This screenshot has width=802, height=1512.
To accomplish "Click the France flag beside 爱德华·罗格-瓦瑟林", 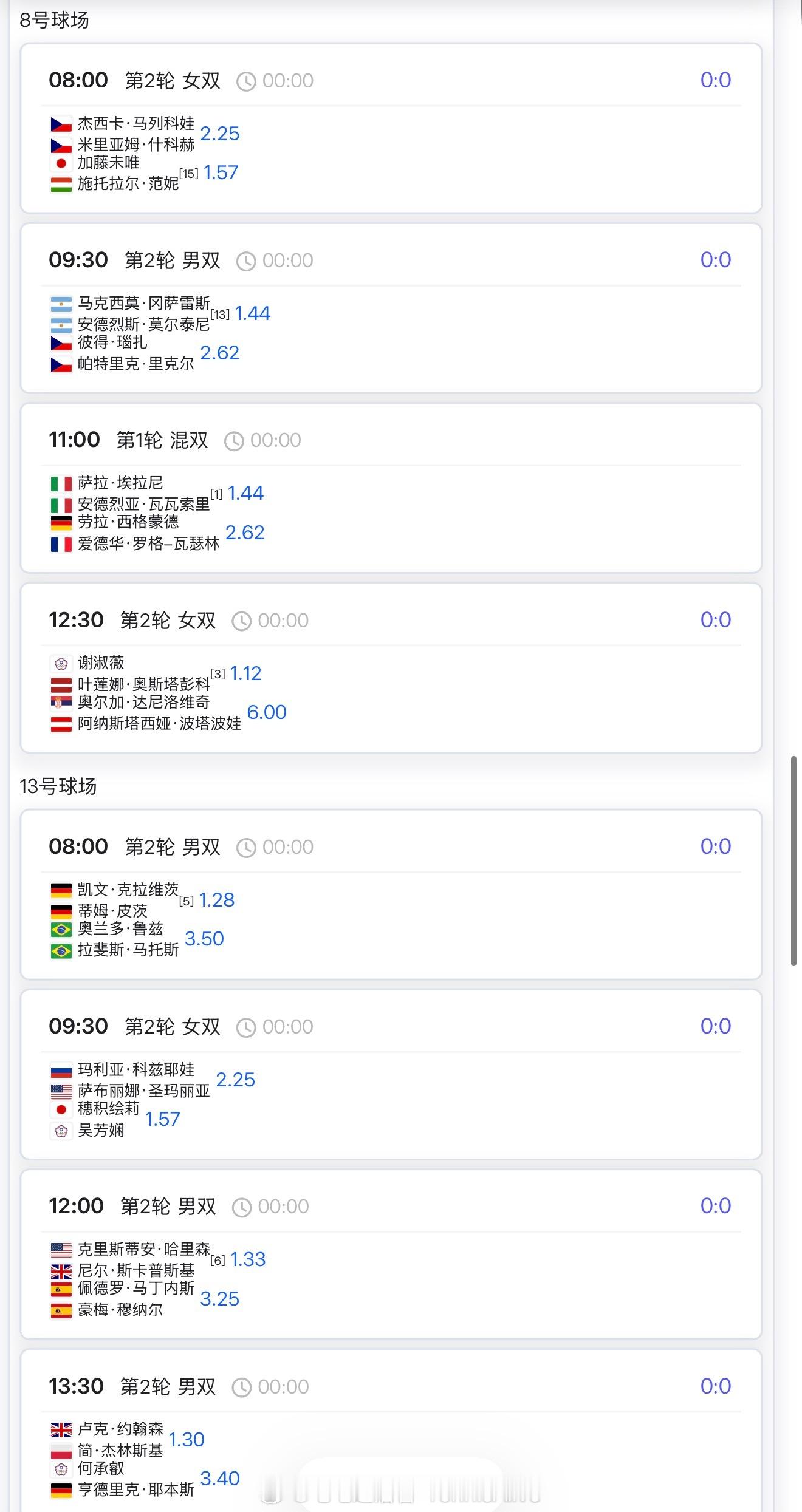I will tap(61, 544).
